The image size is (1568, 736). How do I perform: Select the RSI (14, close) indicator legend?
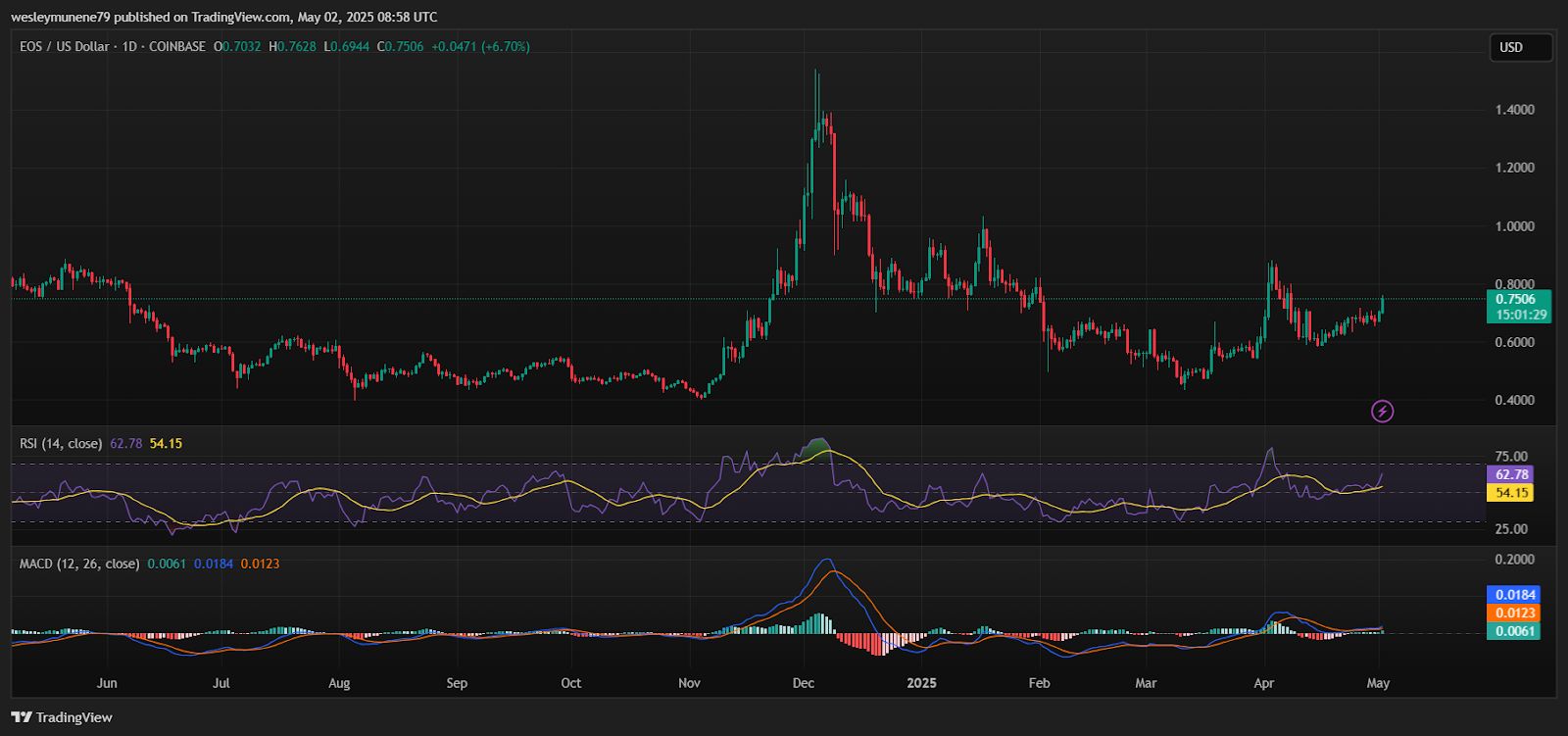pos(61,444)
